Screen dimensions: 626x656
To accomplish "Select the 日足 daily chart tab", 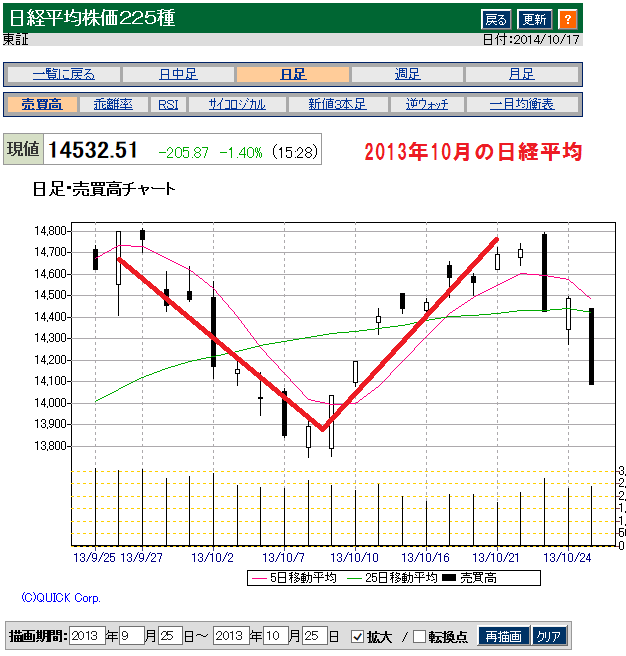I will 293,74.
